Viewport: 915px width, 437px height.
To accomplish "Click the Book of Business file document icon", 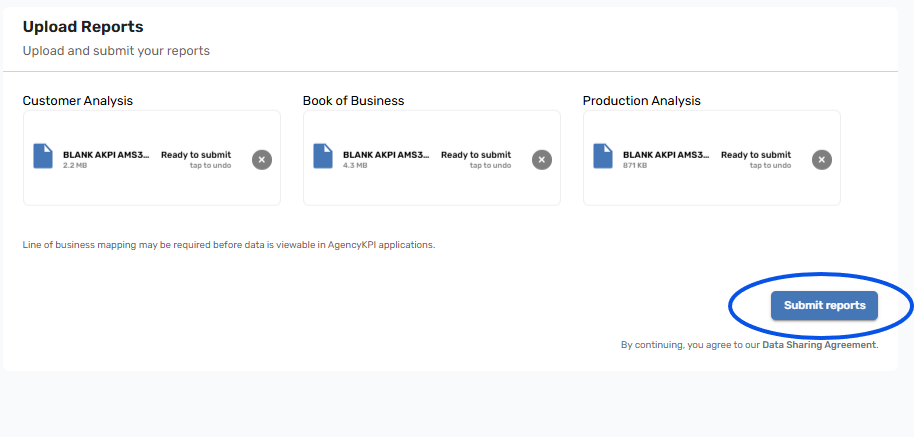I will tap(322, 156).
